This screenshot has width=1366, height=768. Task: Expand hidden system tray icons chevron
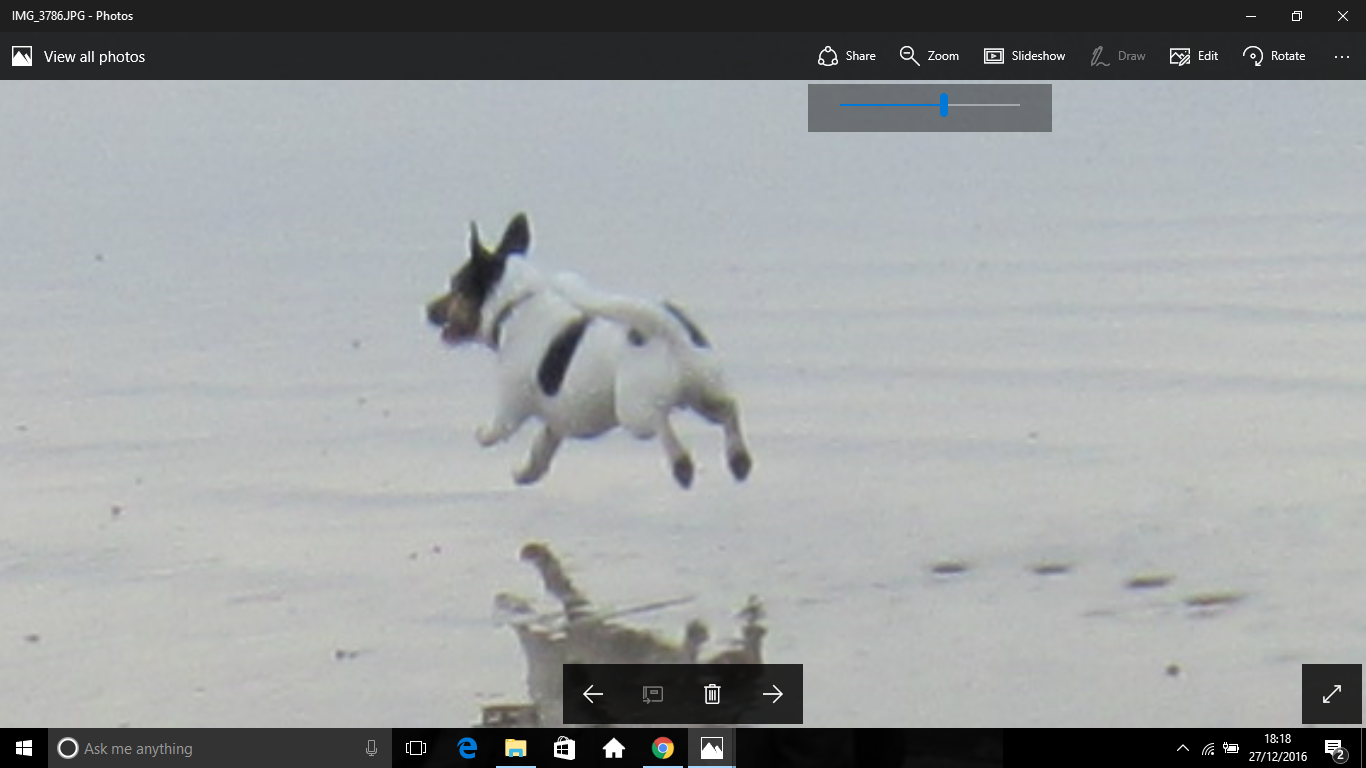click(x=1182, y=748)
